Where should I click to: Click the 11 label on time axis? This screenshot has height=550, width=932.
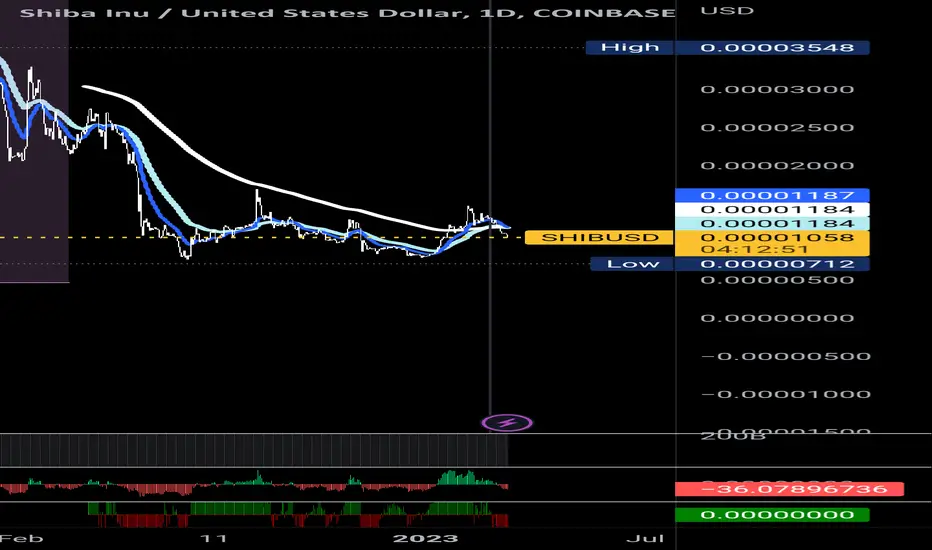pyautogui.click(x=213, y=538)
